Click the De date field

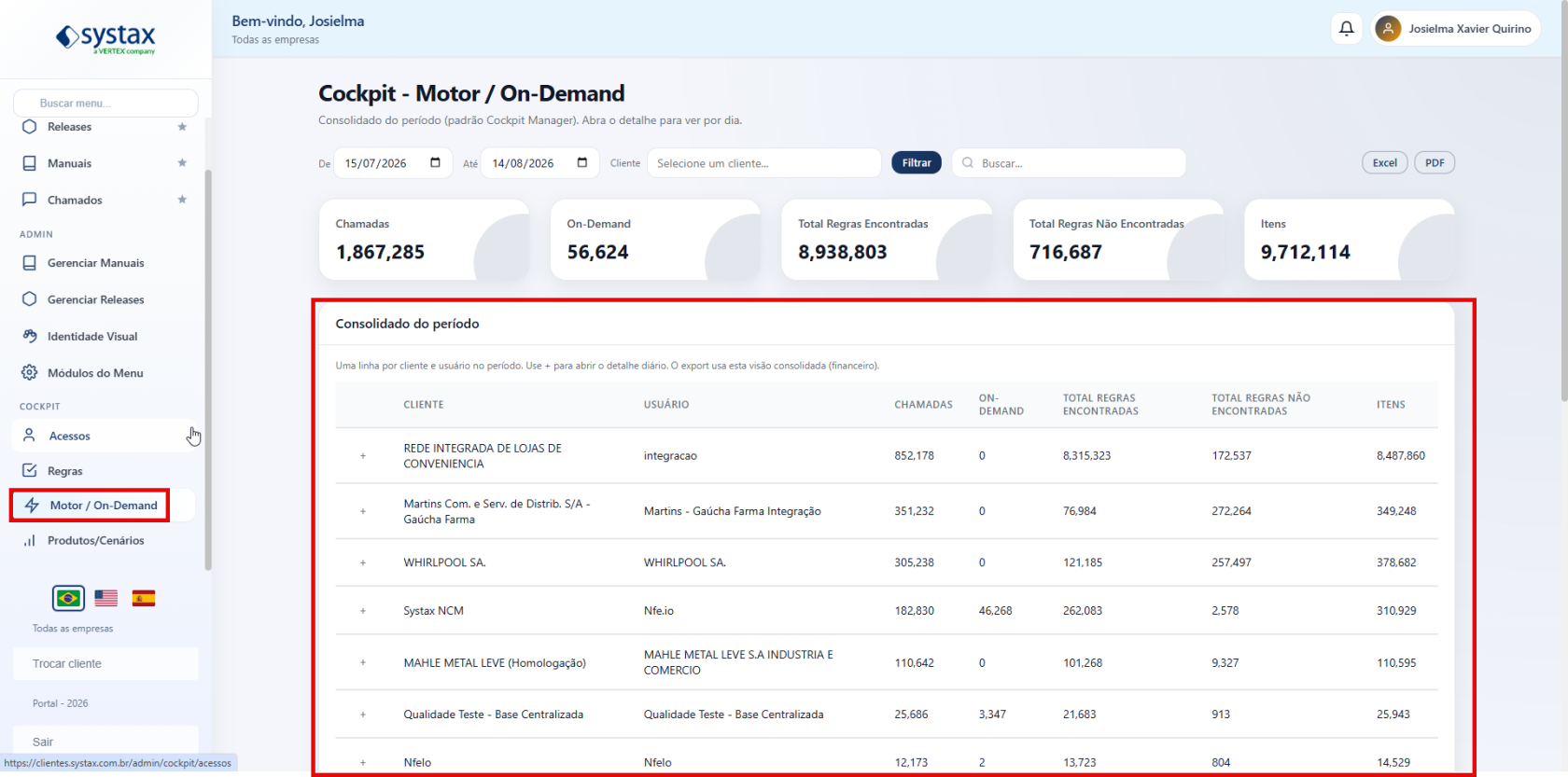tap(393, 163)
